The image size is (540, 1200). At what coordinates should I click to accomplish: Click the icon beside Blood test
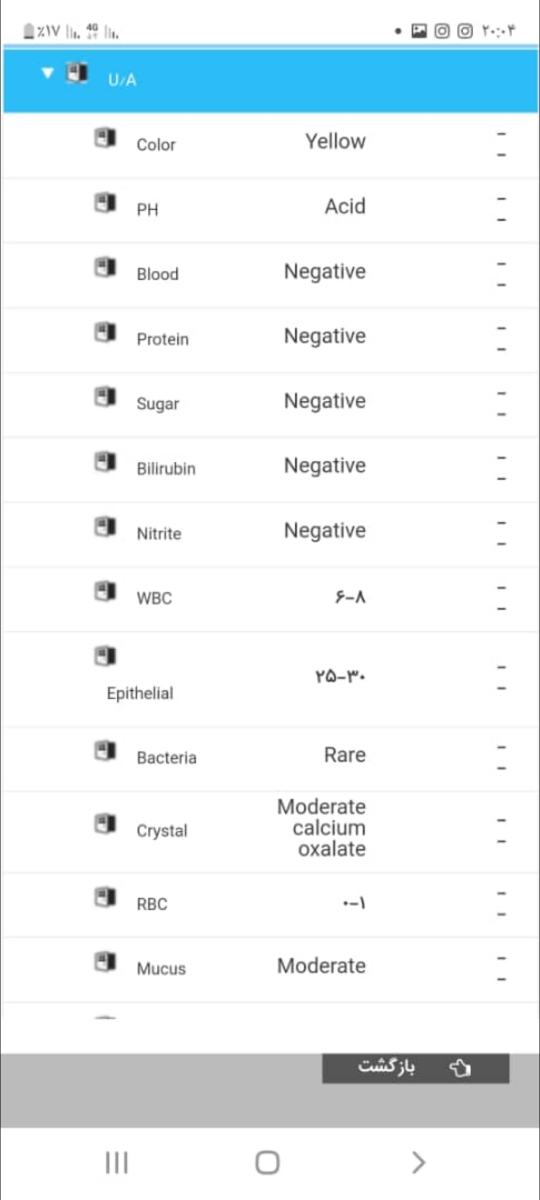(104, 269)
